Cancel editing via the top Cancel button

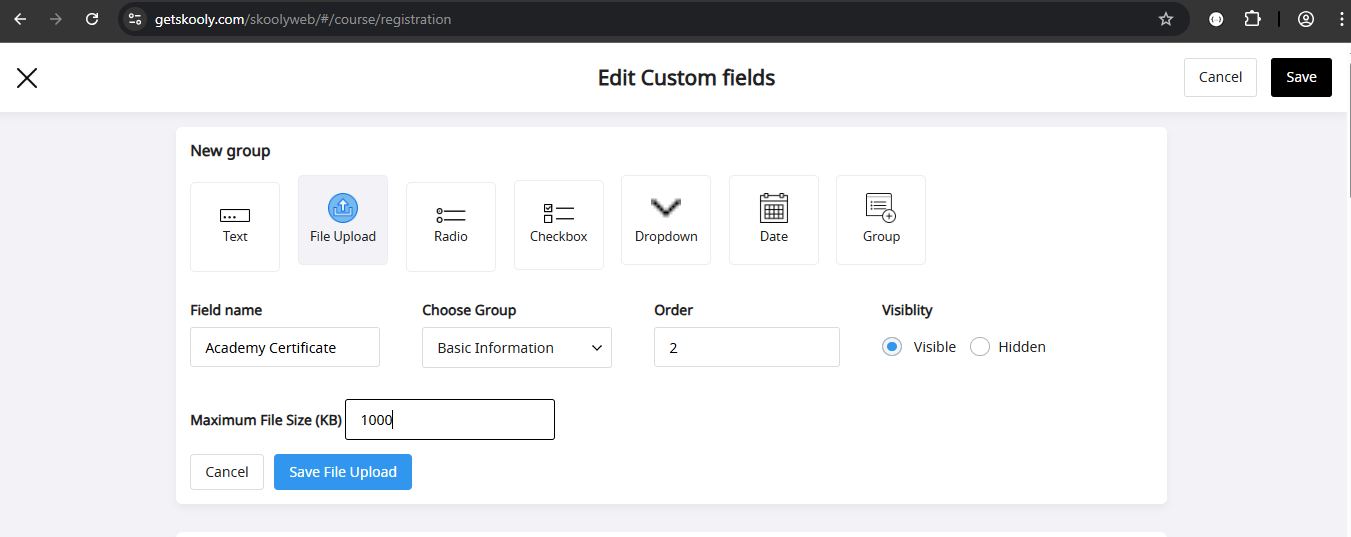(x=1220, y=77)
